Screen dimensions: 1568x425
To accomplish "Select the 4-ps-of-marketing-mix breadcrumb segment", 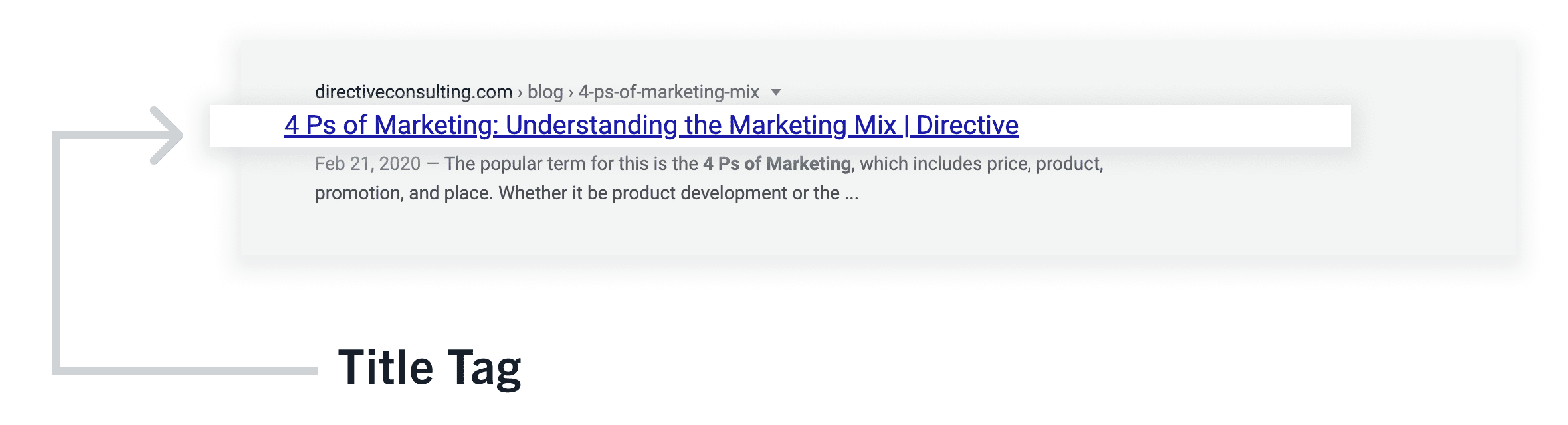I will point(668,92).
